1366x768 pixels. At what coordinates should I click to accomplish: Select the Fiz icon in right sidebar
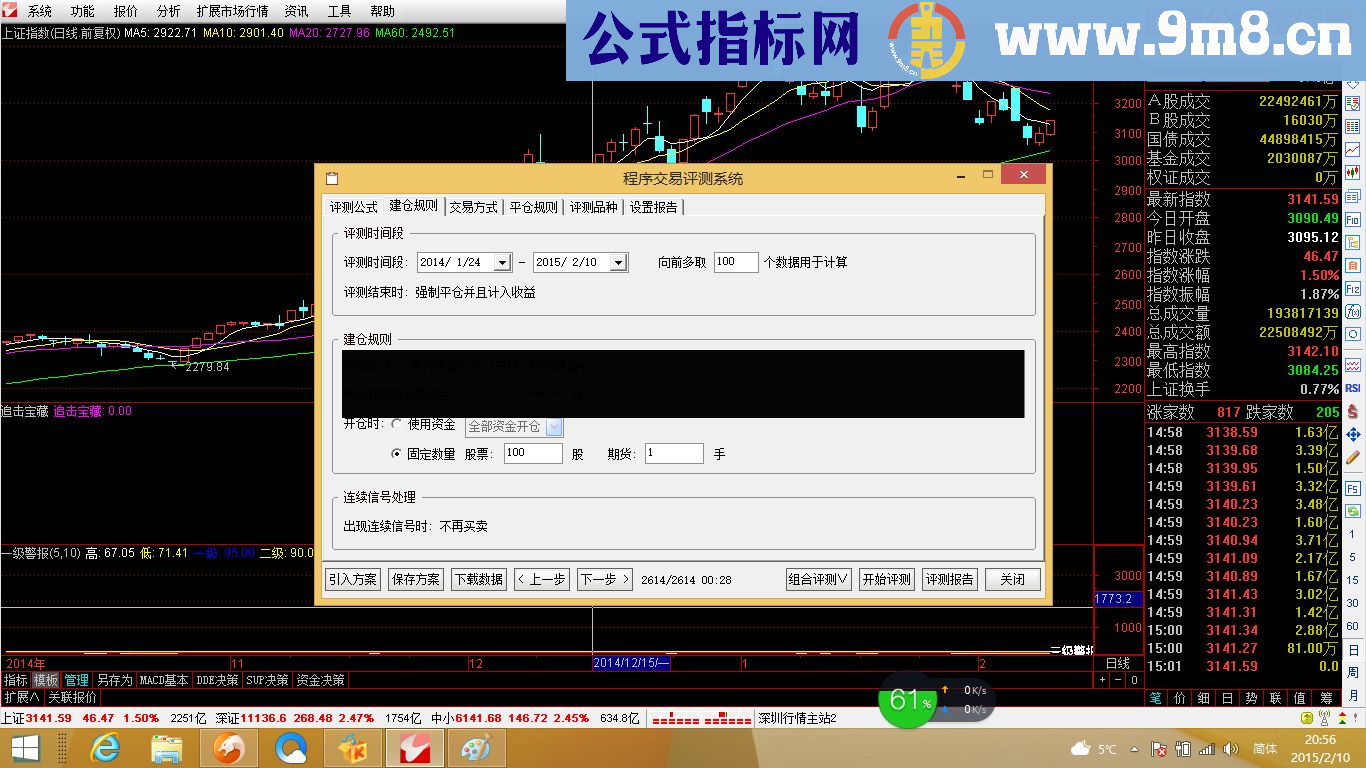(x=1353, y=288)
